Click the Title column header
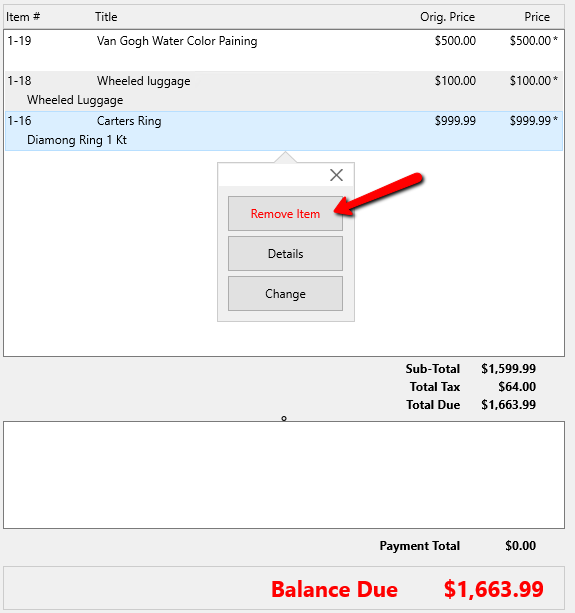 click(x=106, y=17)
